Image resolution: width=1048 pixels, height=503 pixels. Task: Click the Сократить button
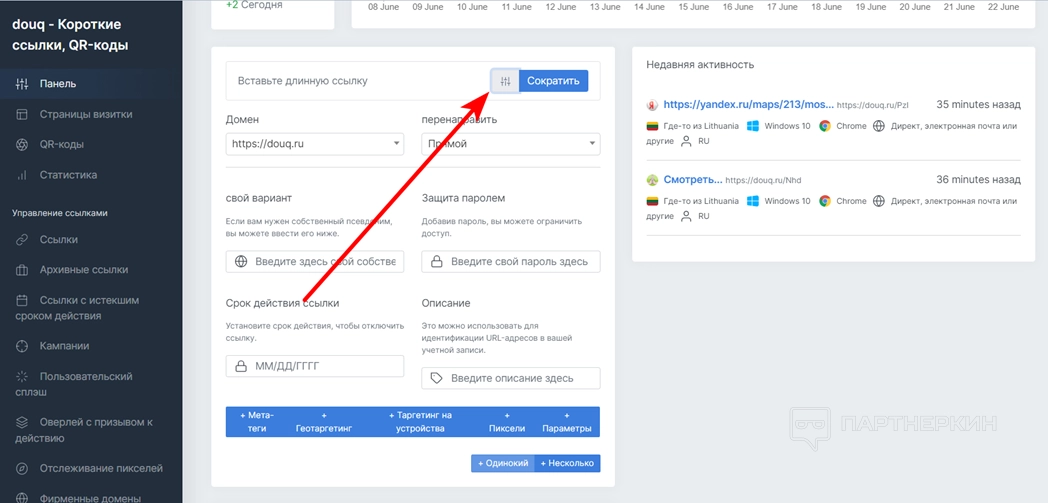[553, 81]
